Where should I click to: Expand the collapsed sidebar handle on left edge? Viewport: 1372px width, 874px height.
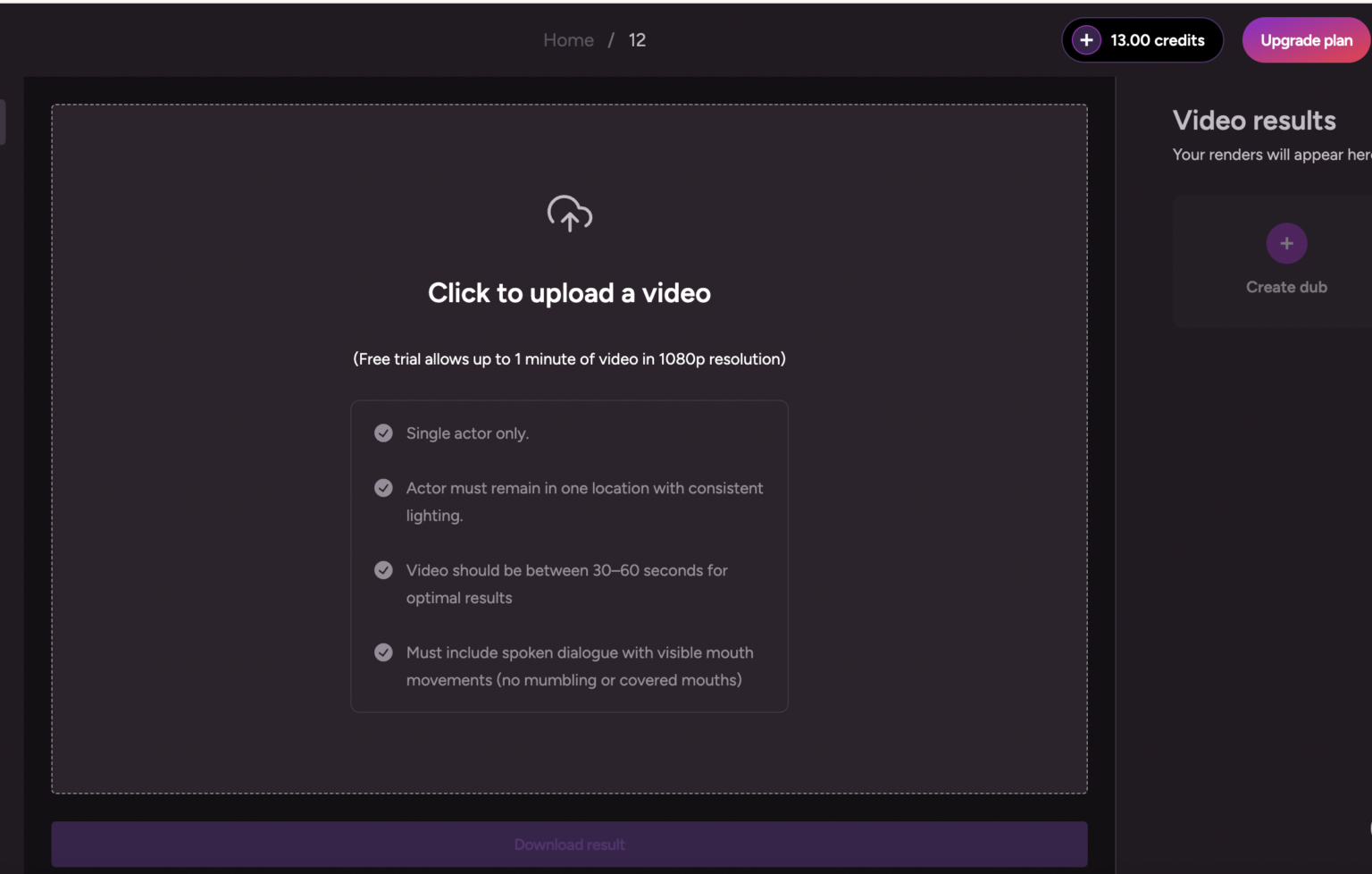(3, 122)
